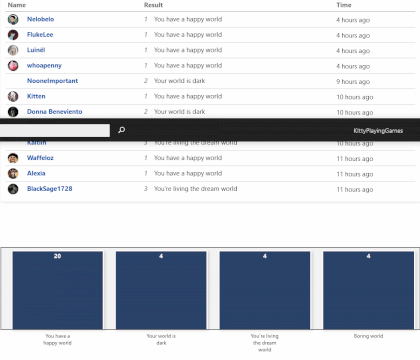Open KittyPlayingGames account link
This screenshot has height=360, width=420.
378,131
